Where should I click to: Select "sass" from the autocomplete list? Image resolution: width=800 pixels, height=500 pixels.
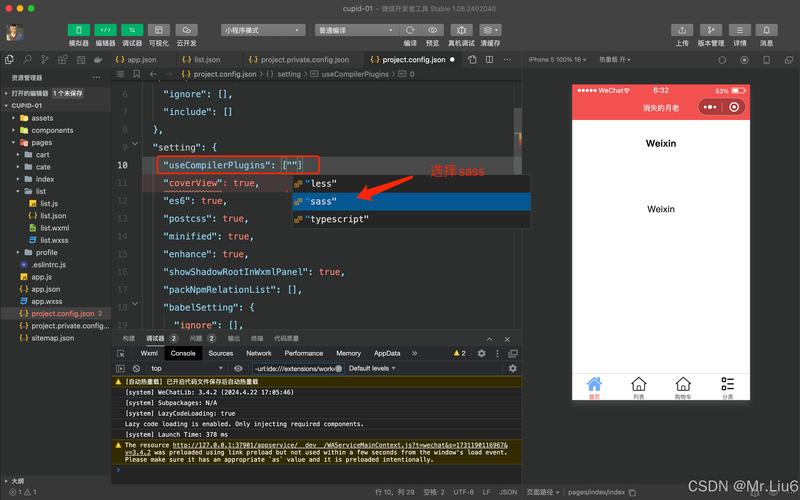(323, 201)
